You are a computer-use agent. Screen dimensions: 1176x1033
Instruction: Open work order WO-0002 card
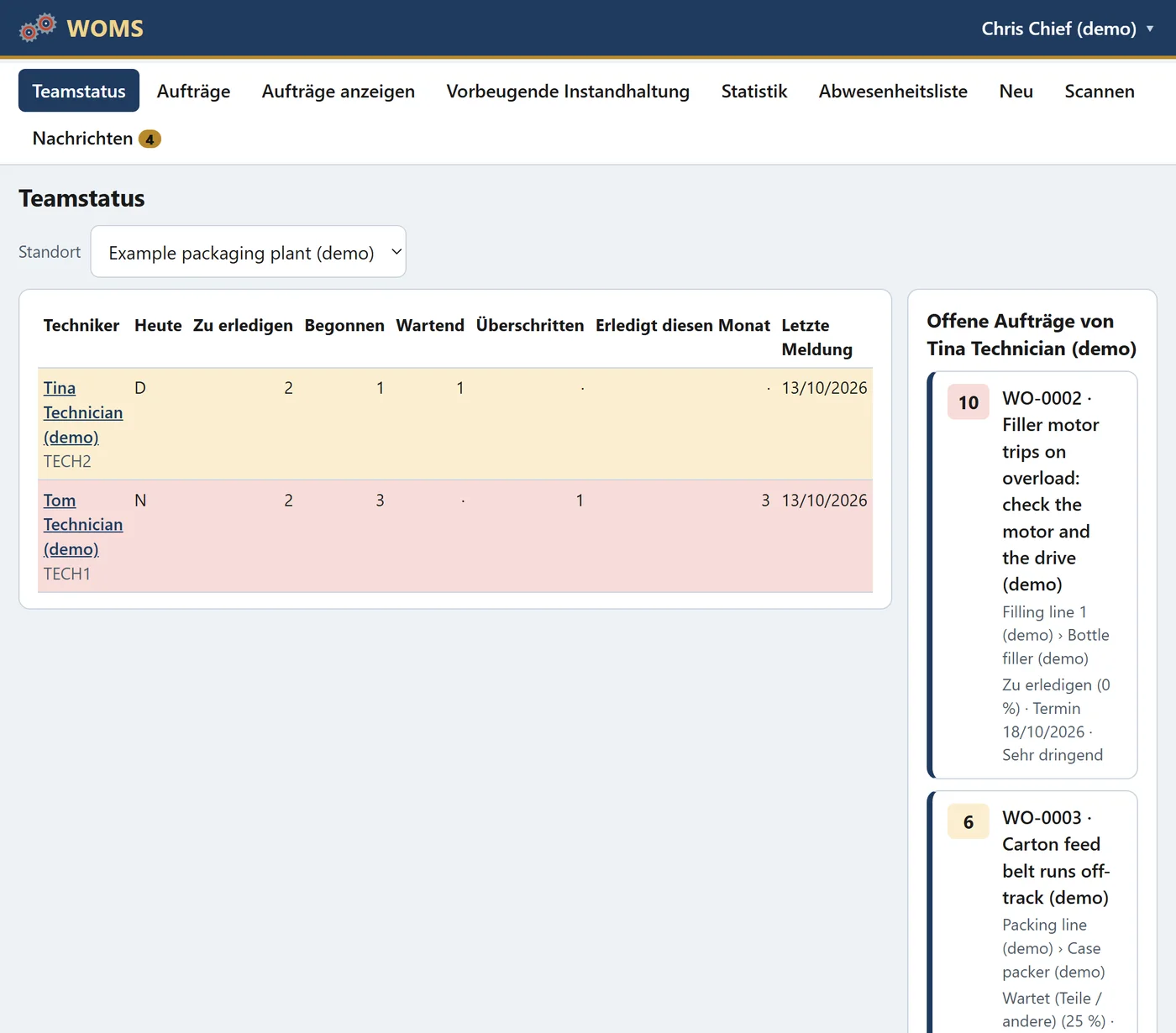tap(1032, 575)
